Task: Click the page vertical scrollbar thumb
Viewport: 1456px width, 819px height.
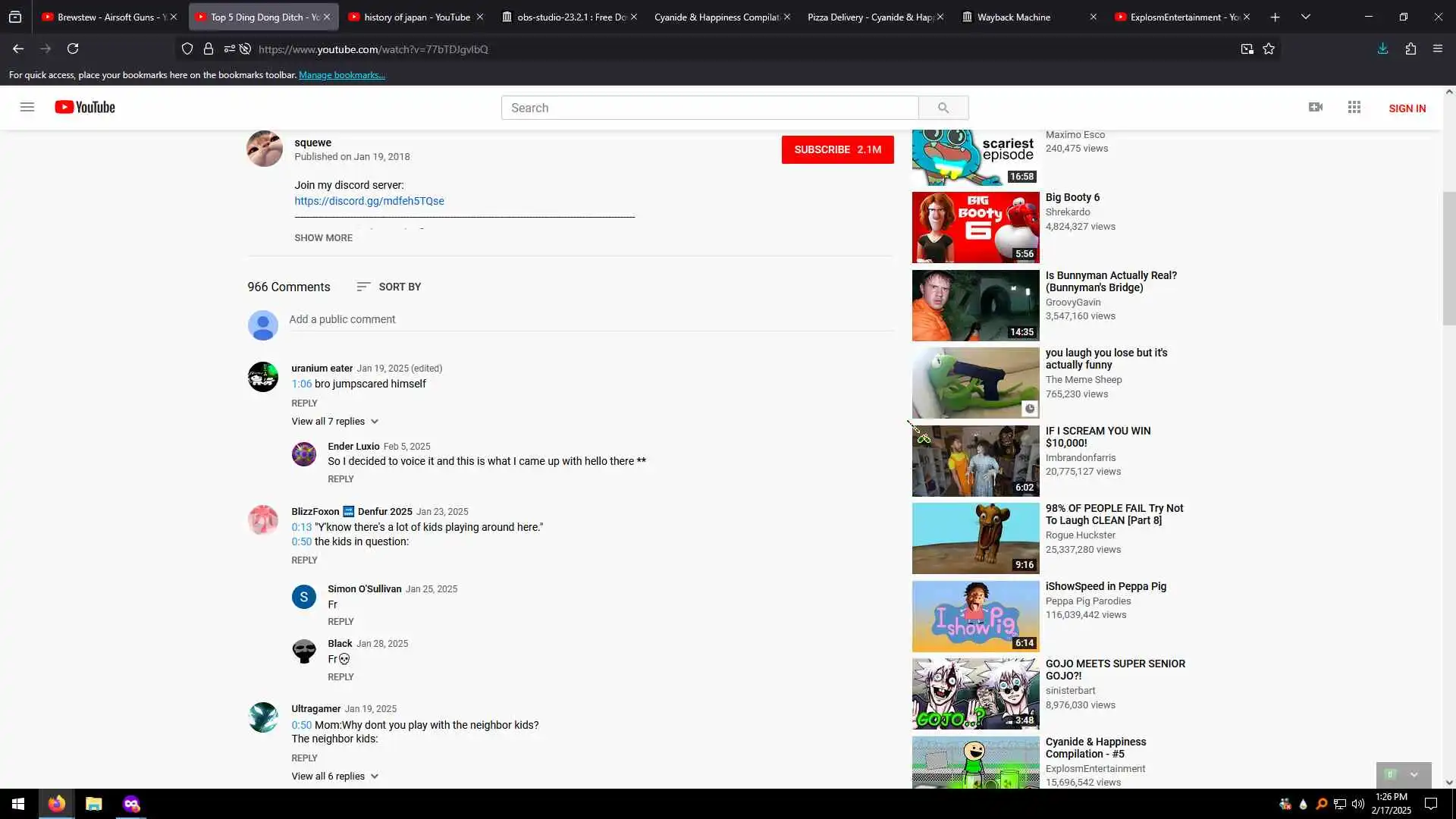Action: click(x=1449, y=258)
